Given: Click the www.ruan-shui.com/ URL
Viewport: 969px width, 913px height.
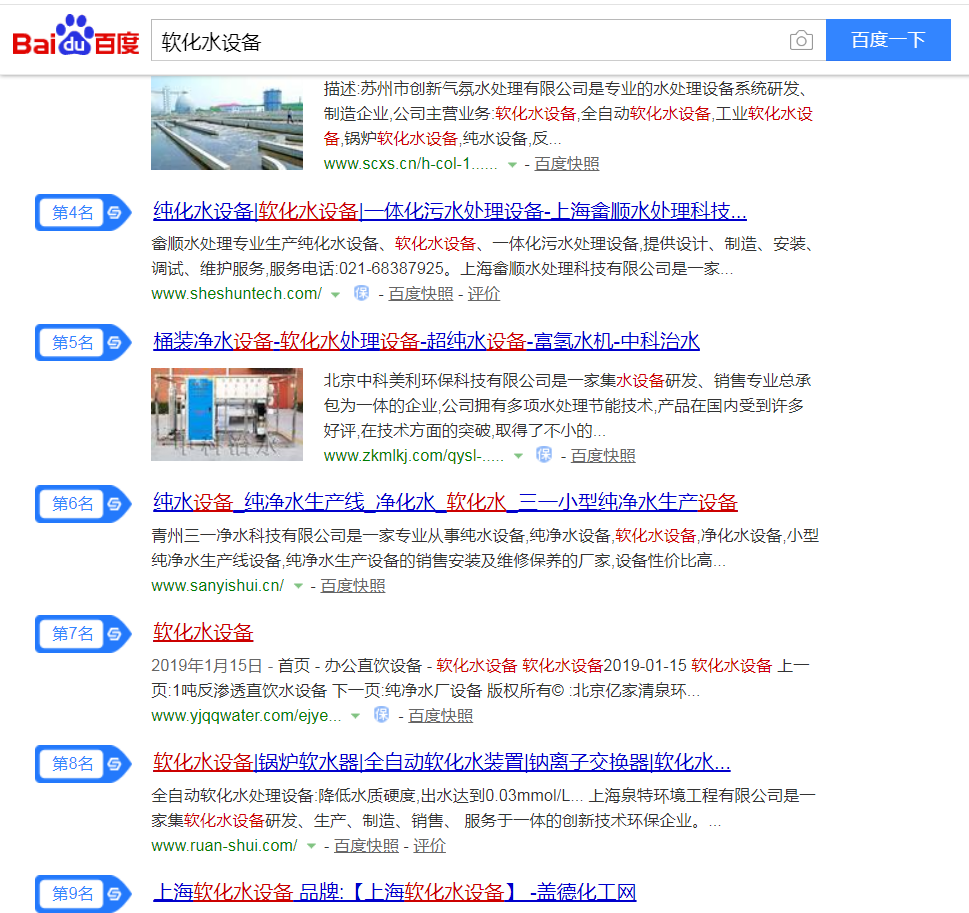Looking at the screenshot, I should [224, 846].
